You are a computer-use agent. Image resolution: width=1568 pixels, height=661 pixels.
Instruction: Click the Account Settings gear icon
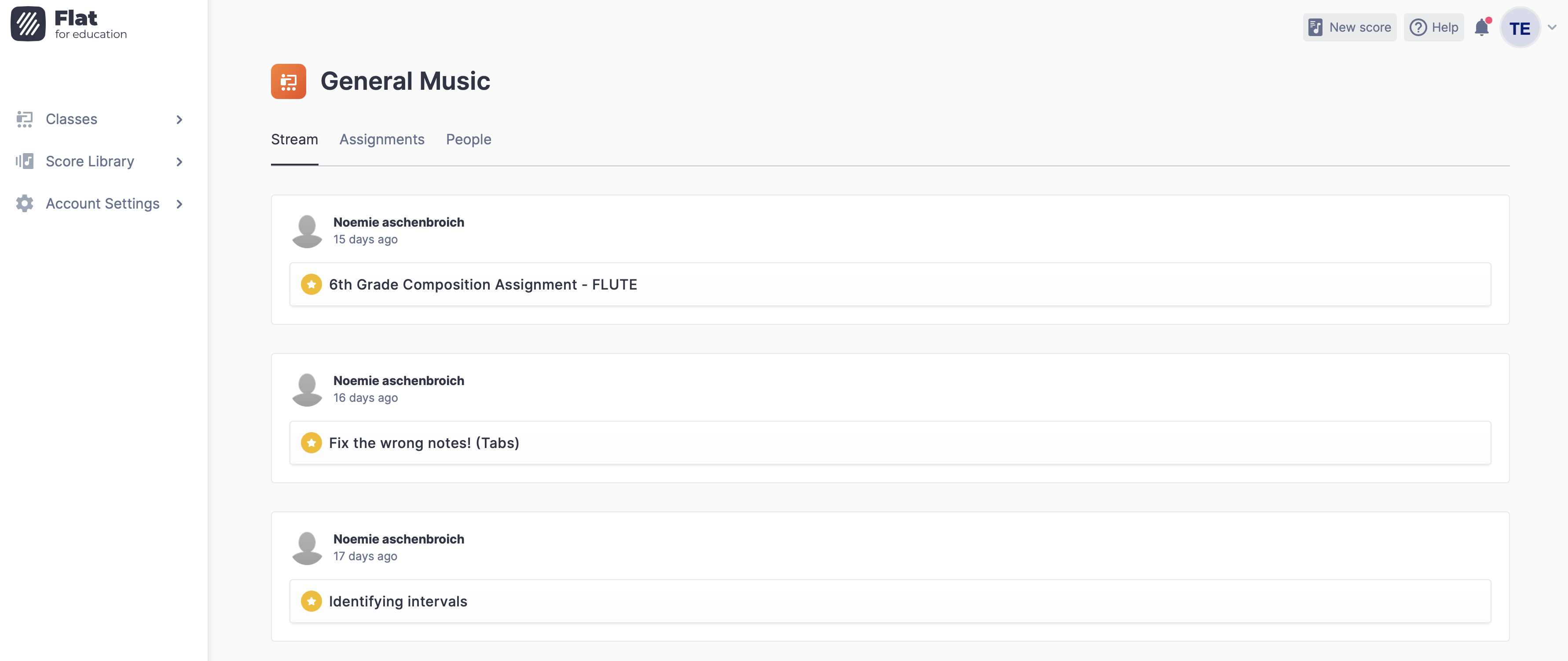[24, 203]
